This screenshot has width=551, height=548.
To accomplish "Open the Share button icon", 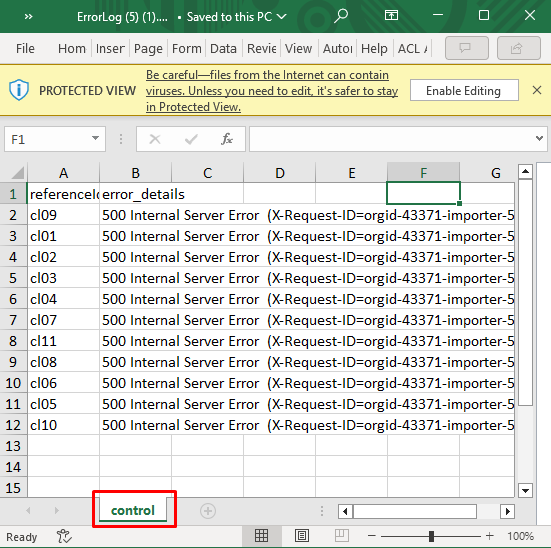I will [518, 48].
